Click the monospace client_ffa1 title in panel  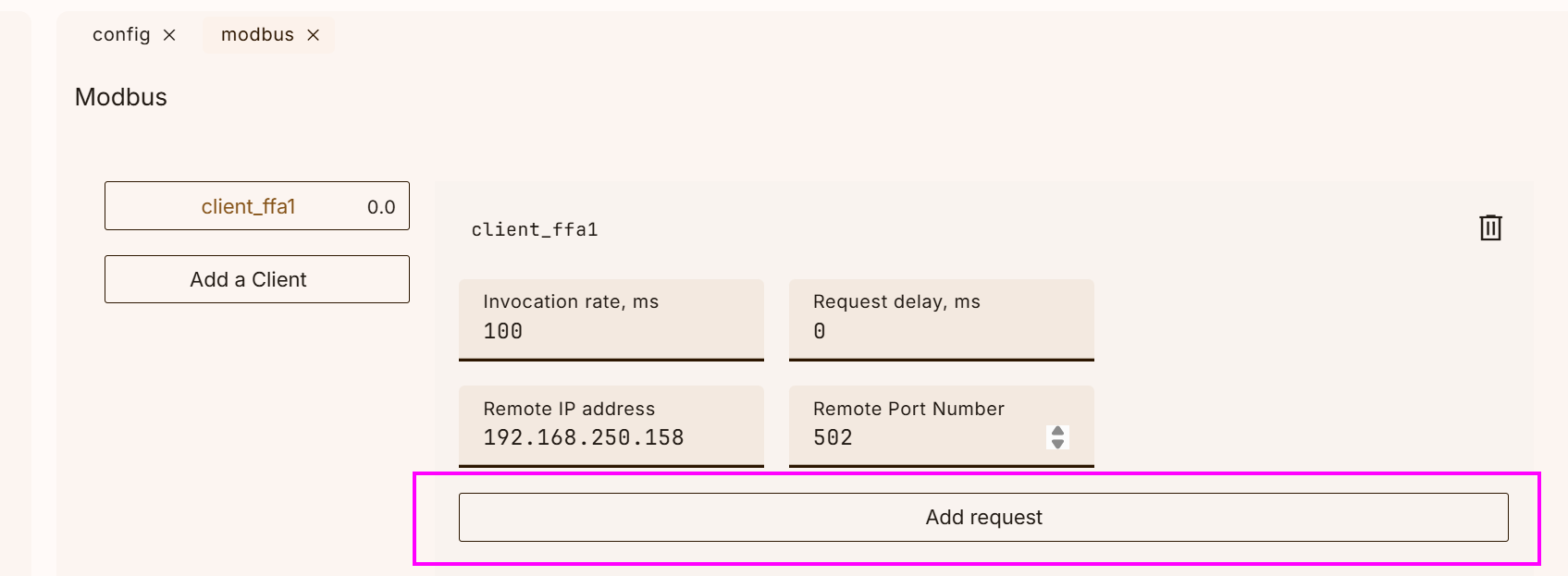[535, 229]
